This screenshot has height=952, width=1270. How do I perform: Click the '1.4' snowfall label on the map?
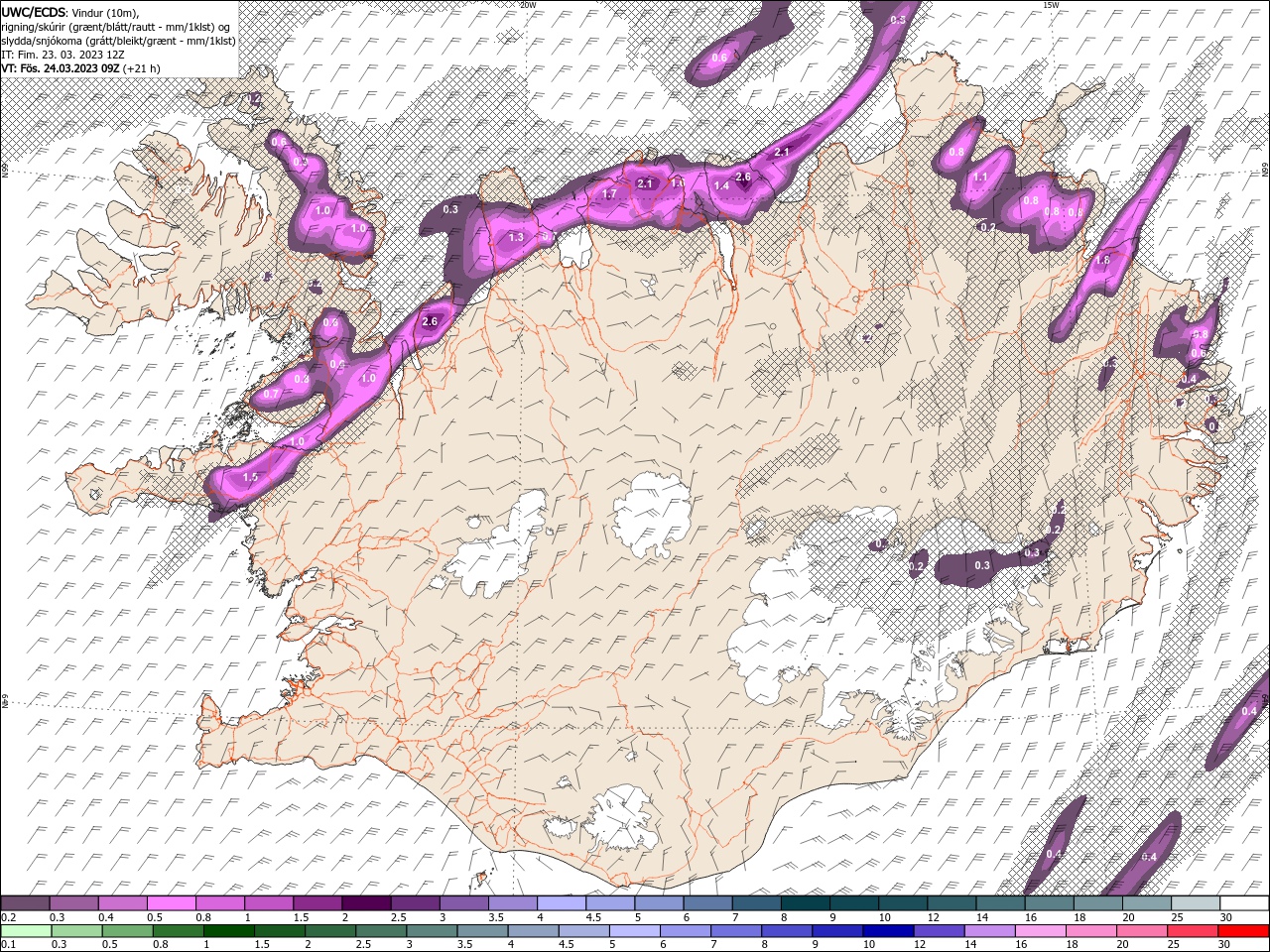[x=721, y=185]
